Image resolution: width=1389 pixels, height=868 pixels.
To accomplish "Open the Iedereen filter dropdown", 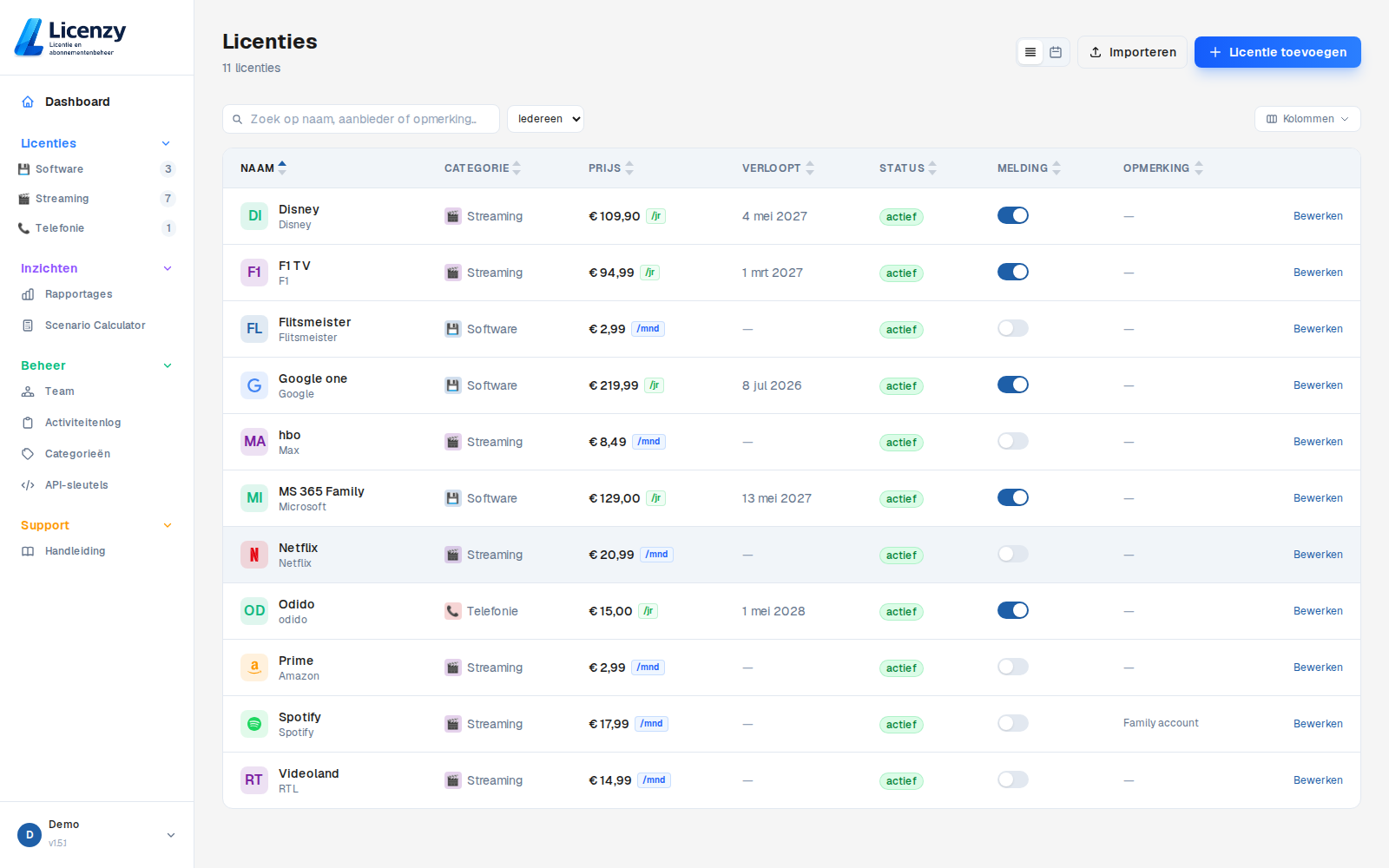I will (x=545, y=119).
